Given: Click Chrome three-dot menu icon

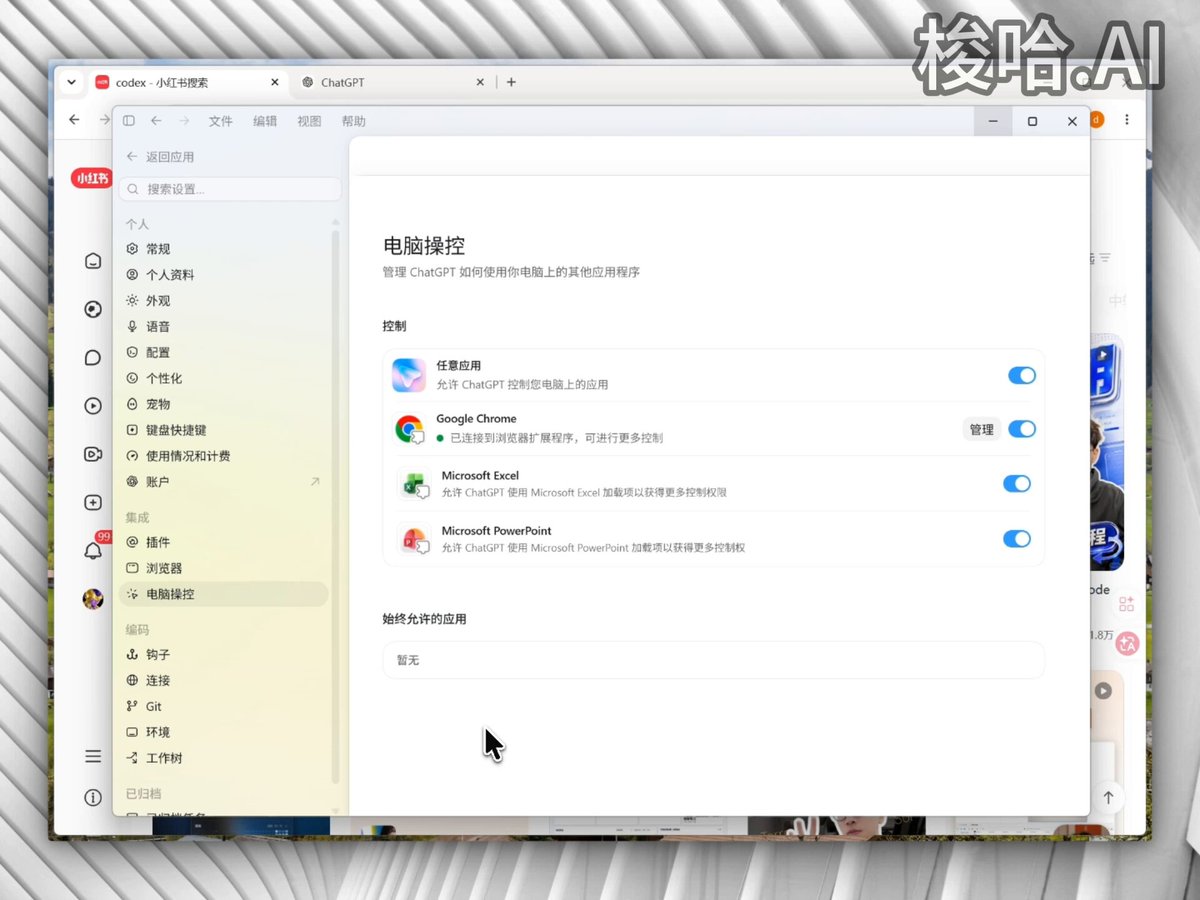Looking at the screenshot, I should pos(1128,120).
